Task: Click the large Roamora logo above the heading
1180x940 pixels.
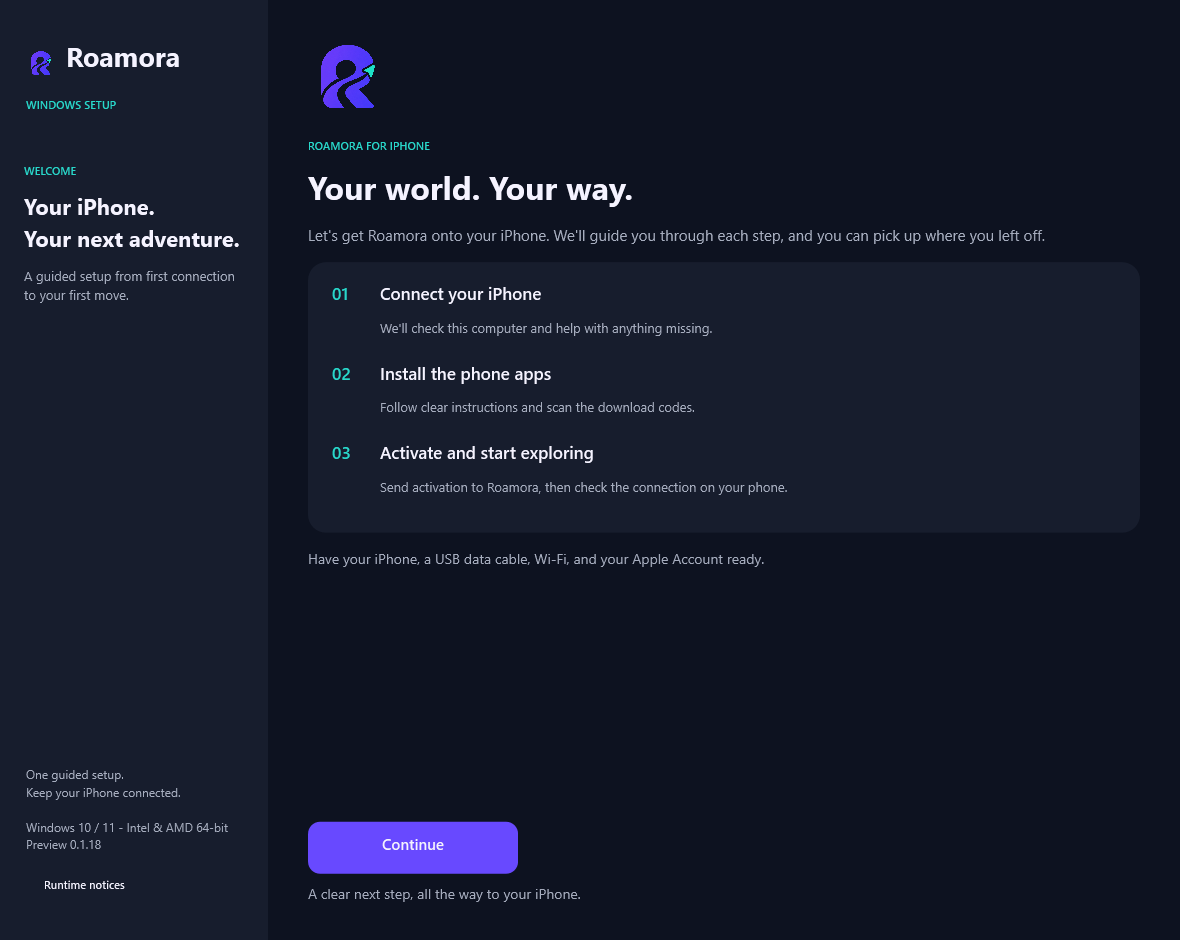Action: point(348,76)
